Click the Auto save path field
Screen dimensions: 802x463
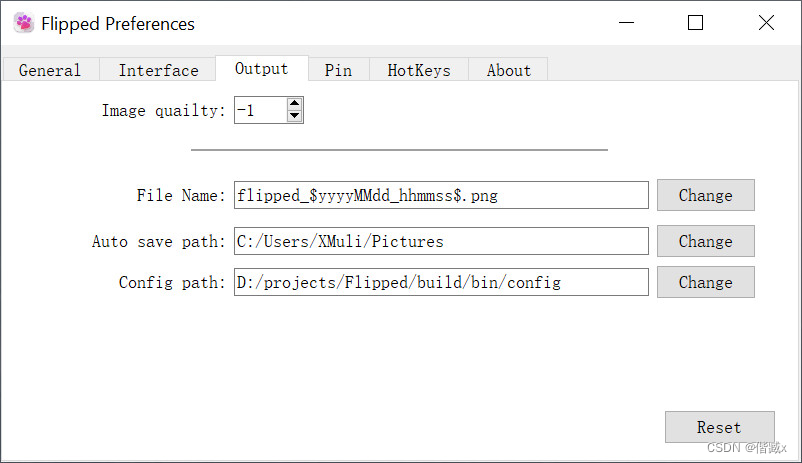point(441,241)
